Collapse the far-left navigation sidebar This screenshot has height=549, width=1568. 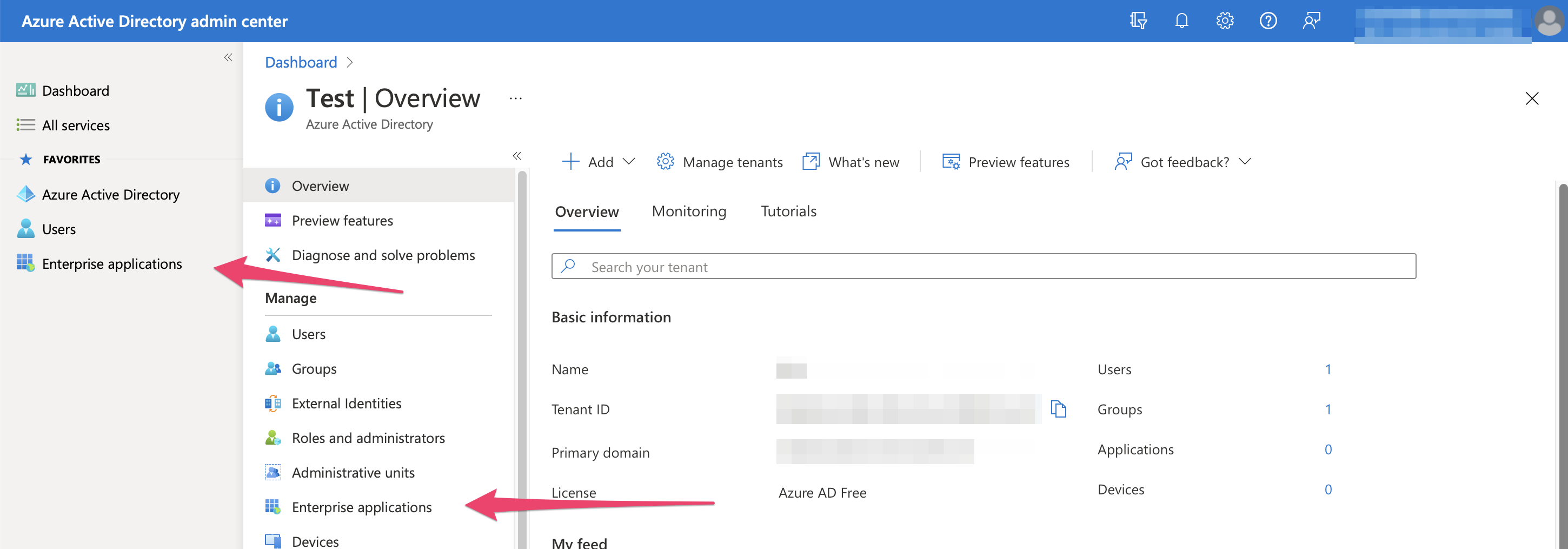(228, 58)
